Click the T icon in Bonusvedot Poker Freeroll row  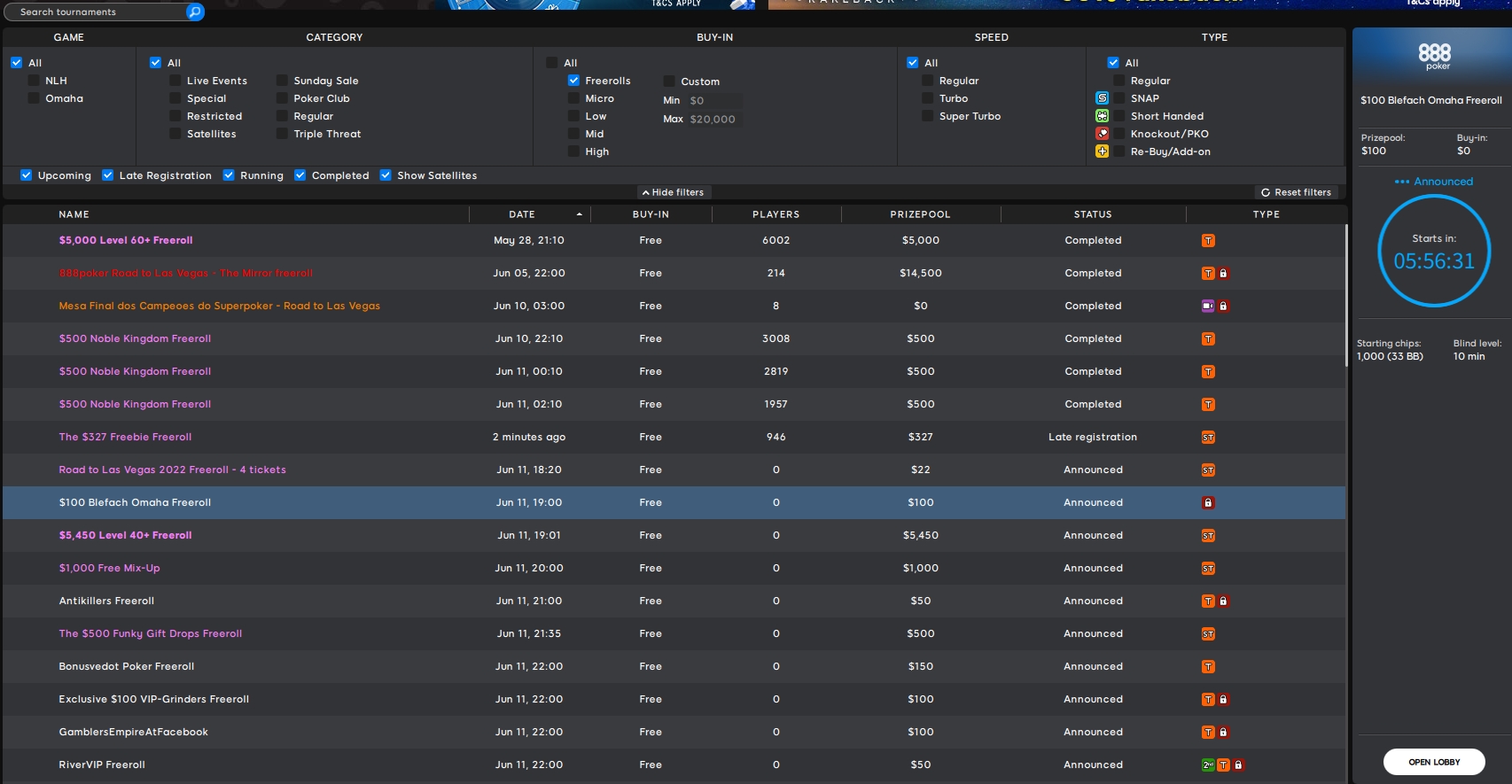click(1208, 667)
